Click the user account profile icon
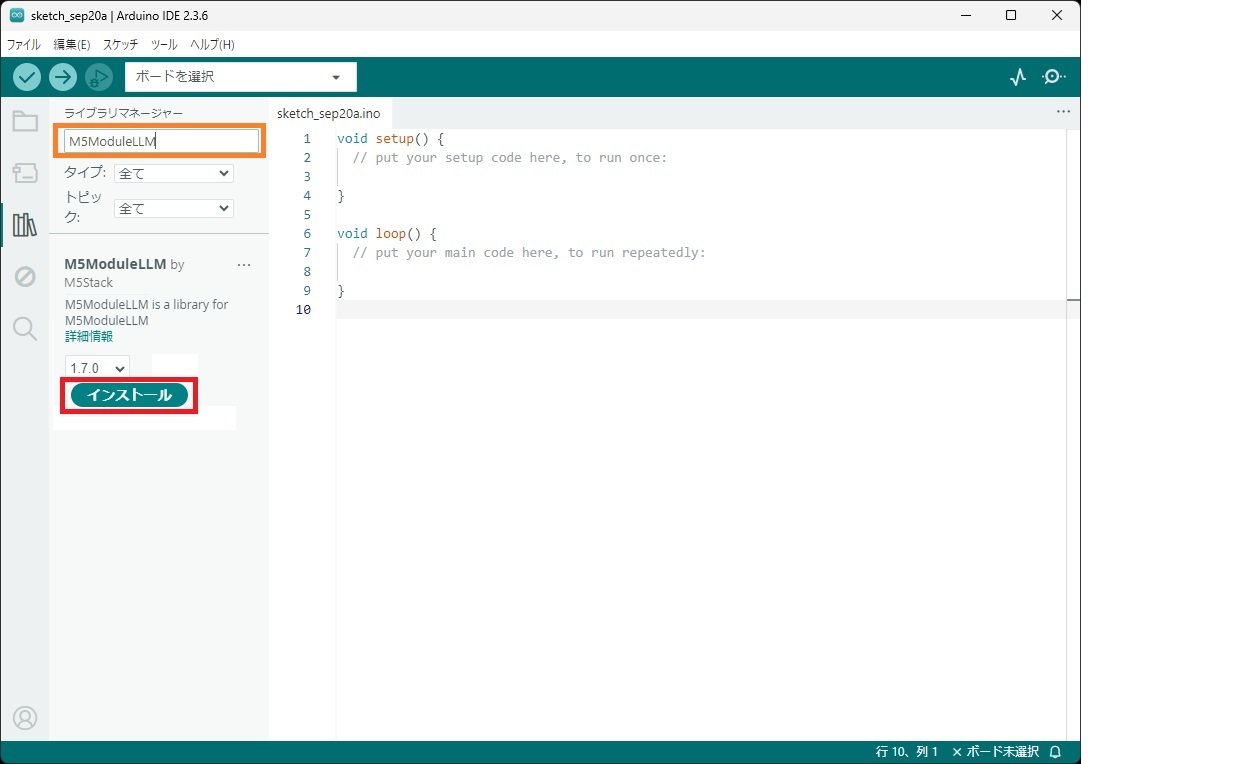Image resolution: width=1260 pixels, height=764 pixels. click(x=25, y=718)
